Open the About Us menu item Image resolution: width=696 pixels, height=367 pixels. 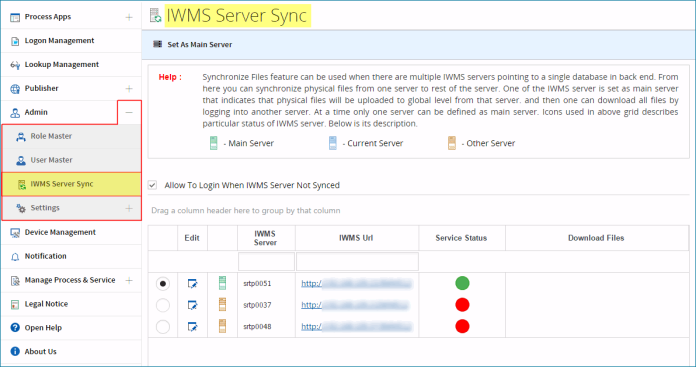[71, 351]
